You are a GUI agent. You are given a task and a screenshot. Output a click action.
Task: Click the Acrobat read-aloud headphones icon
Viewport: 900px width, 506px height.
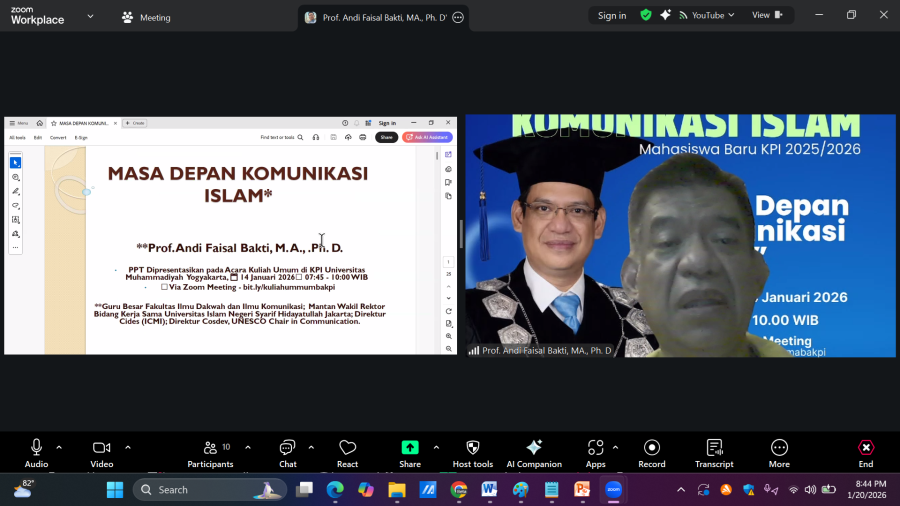tap(316, 138)
